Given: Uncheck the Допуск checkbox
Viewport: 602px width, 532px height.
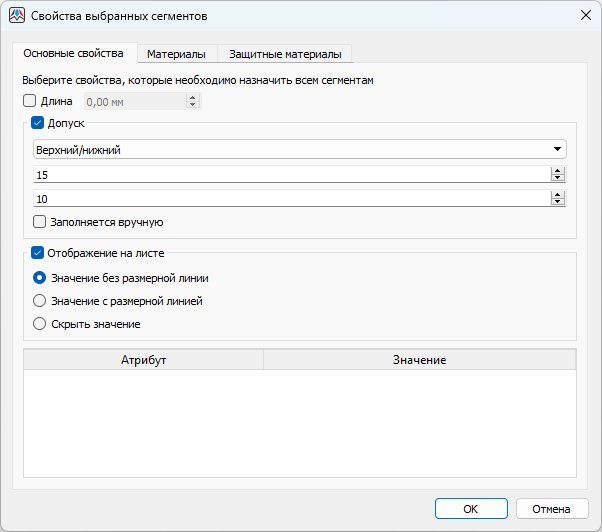Looking at the screenshot, I should [x=38, y=123].
